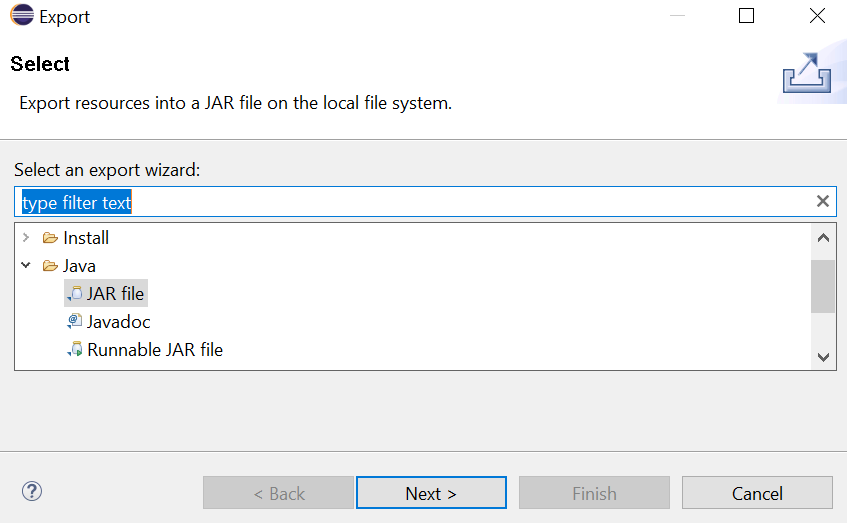
Task: Click the Eclipse logo in title bar
Action: (x=22, y=15)
